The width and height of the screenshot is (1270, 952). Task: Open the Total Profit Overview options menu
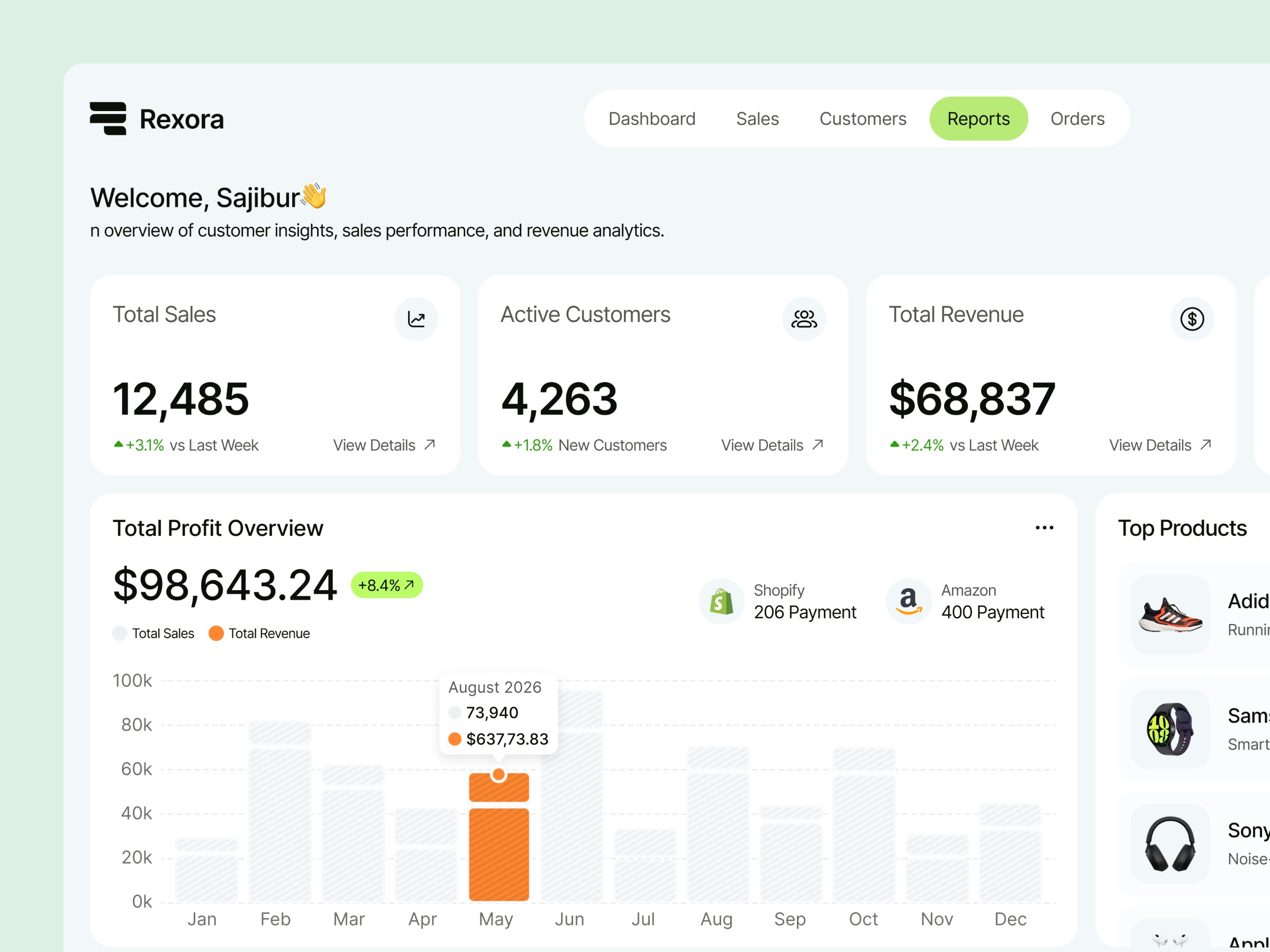point(1045,527)
